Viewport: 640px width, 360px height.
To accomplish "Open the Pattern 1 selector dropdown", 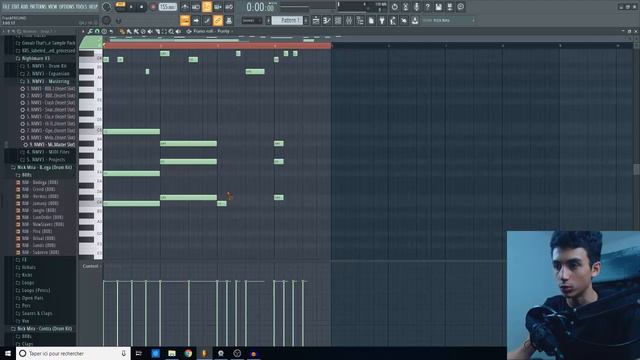I will point(287,20).
